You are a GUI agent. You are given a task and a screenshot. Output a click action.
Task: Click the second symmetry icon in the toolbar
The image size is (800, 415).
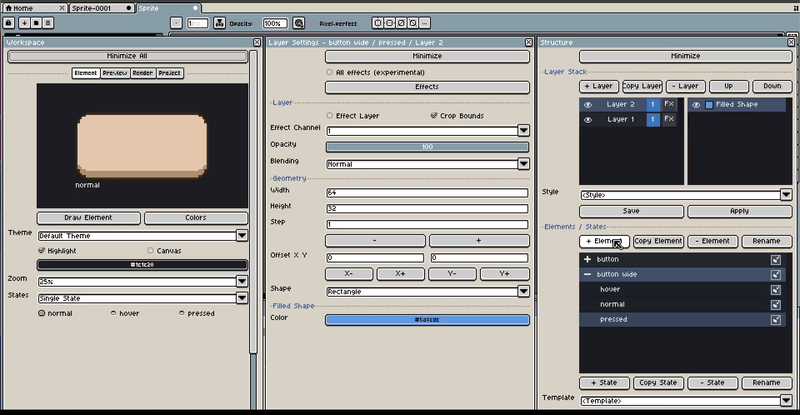coord(389,23)
